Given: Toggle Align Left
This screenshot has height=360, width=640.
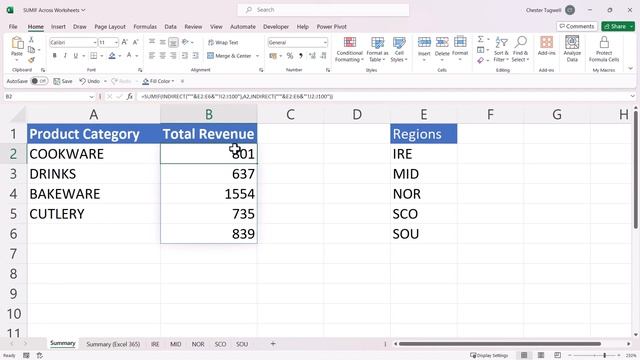Looking at the screenshot, I should pos(152,56).
